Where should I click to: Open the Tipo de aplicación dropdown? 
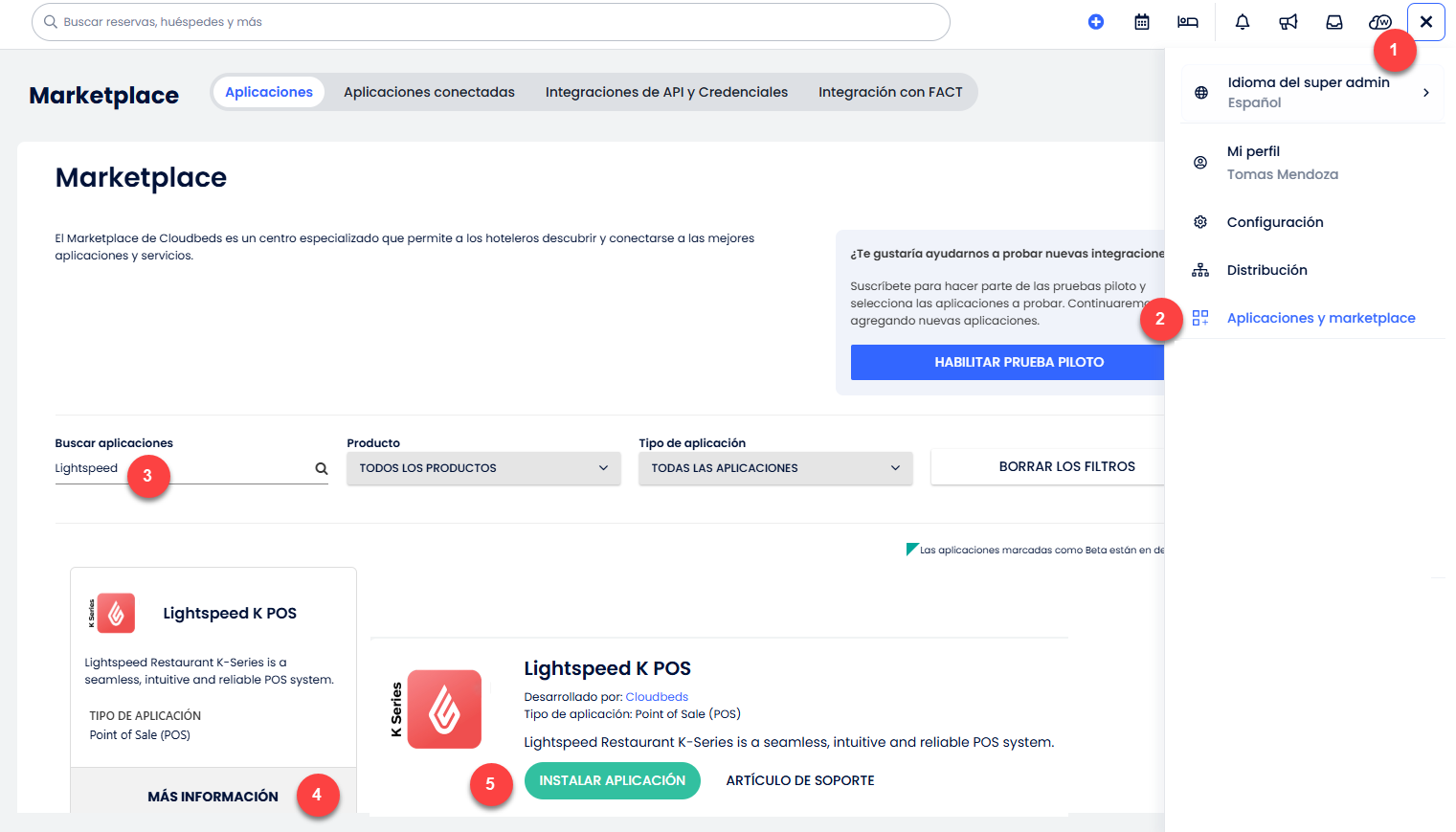(x=775, y=468)
